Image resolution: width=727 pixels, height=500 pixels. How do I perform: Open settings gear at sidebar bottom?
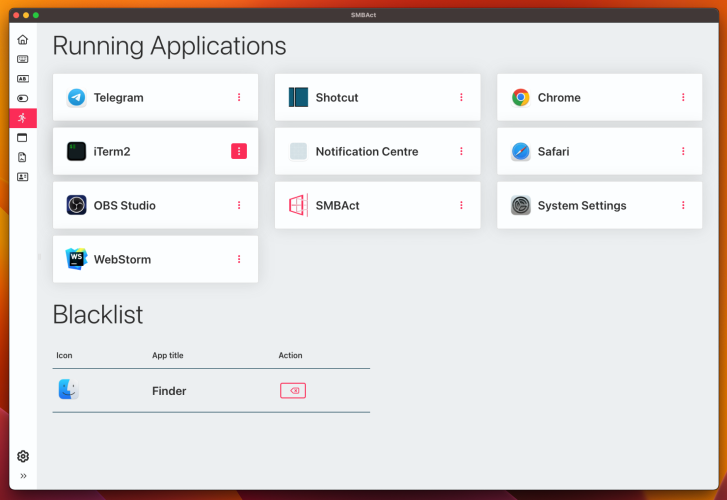pyautogui.click(x=23, y=456)
